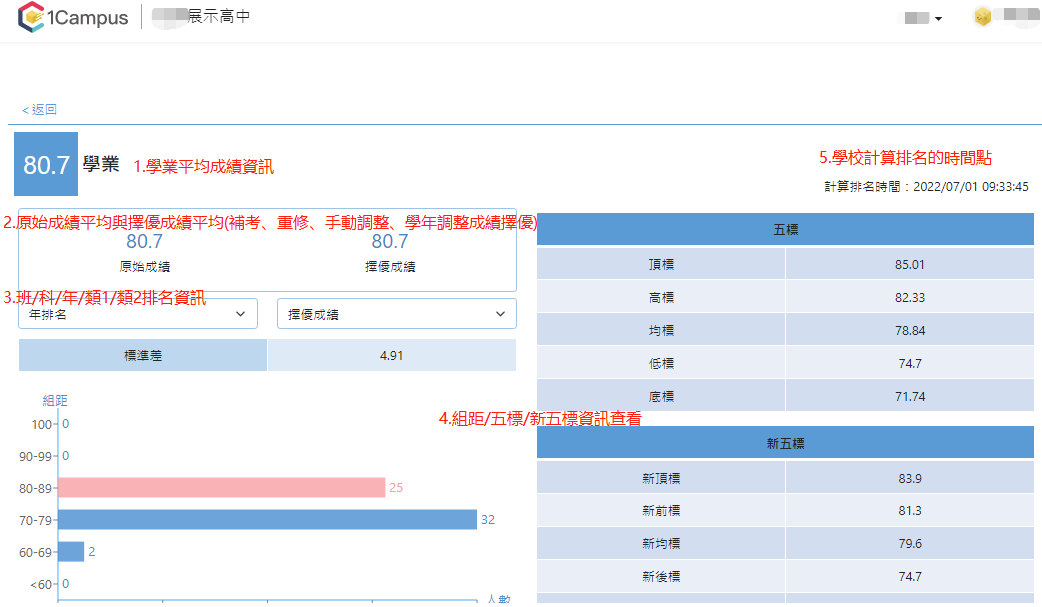This screenshot has width=1042, height=607.
Task: Click the 80.7 學業 score tile
Action: pyautogui.click(x=46, y=164)
